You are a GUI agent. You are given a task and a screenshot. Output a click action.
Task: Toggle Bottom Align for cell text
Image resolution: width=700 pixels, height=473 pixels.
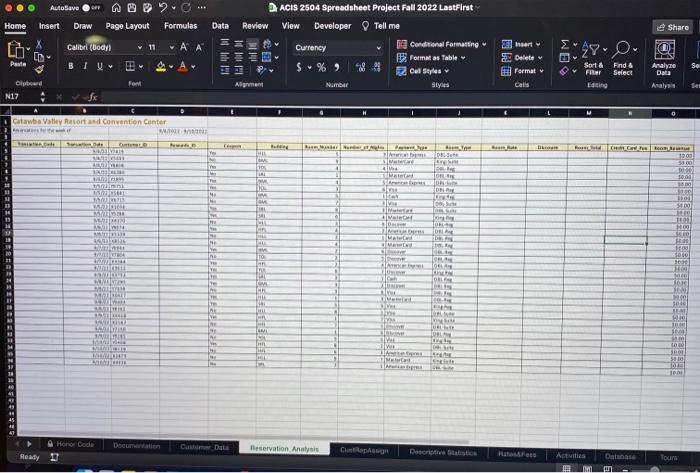[253, 44]
